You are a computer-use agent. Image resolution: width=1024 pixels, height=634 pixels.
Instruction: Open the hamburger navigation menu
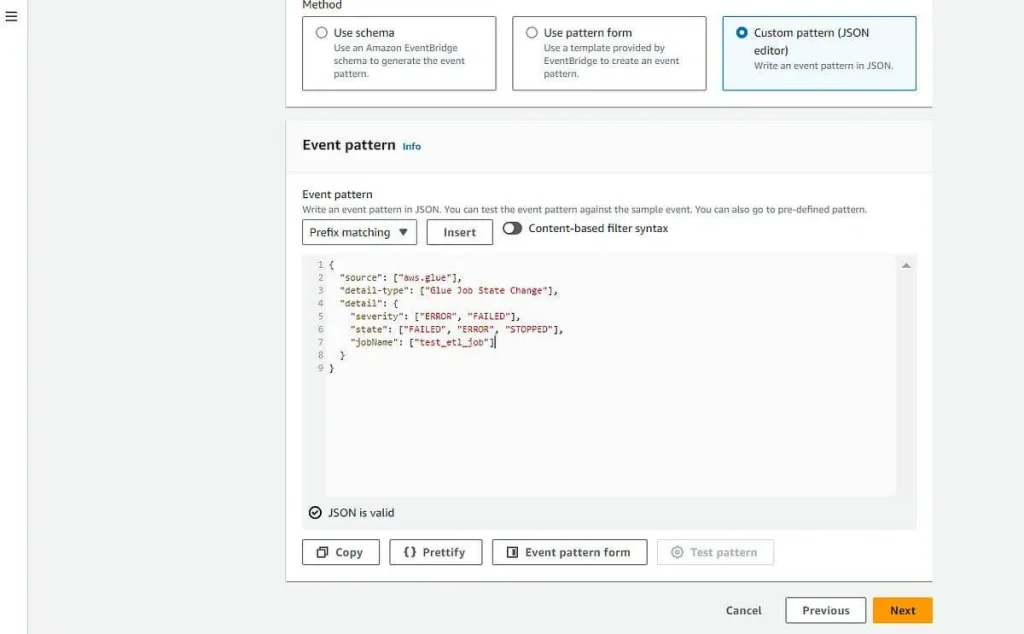(x=11, y=16)
